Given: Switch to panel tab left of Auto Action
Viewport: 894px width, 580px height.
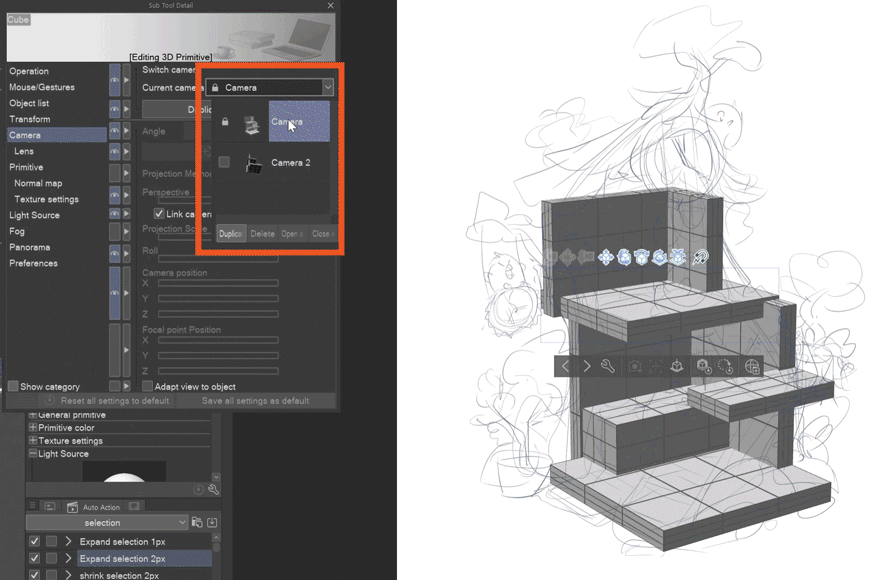Looking at the screenshot, I should [x=50, y=506].
